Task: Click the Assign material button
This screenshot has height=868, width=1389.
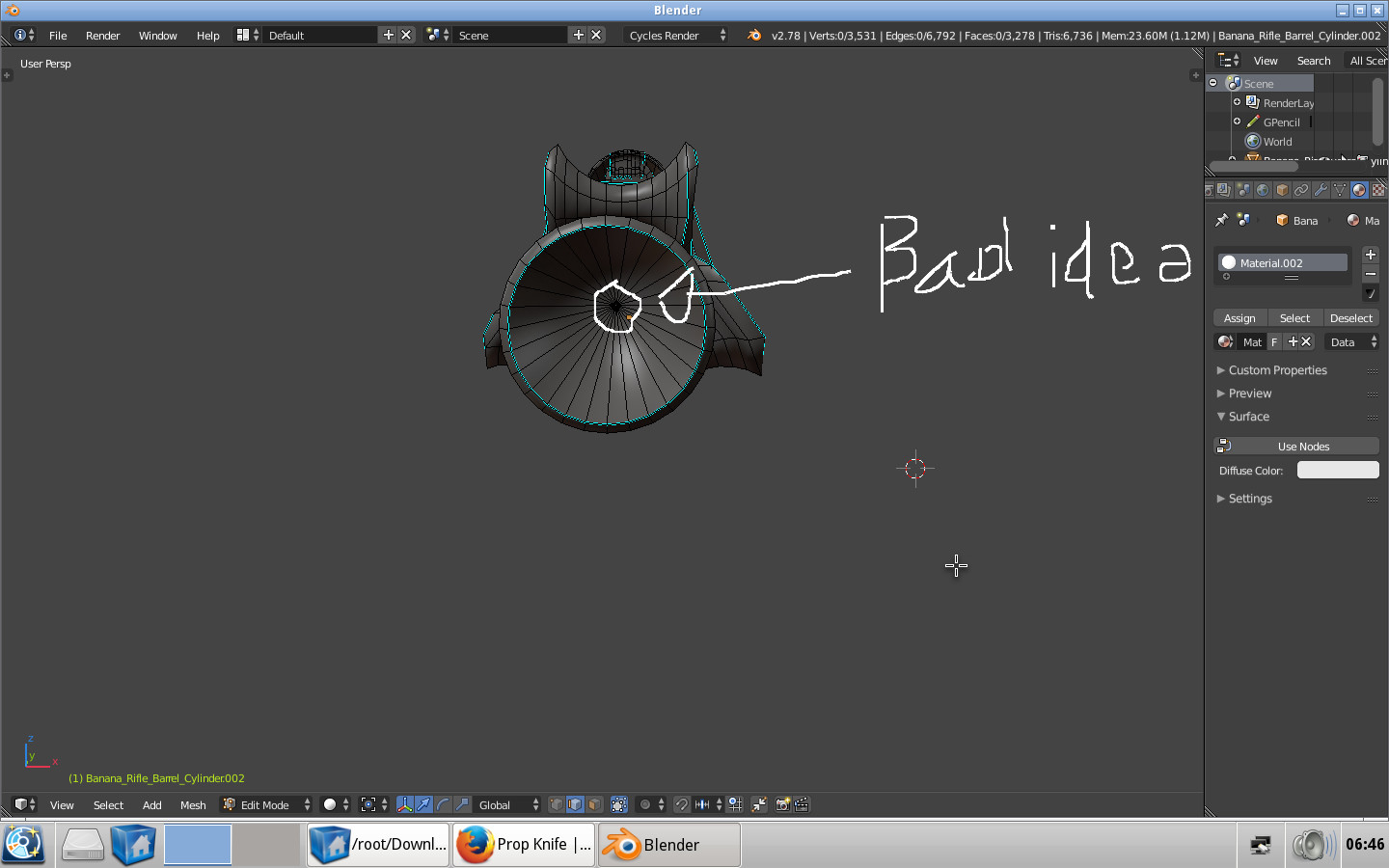Action: (x=1239, y=318)
